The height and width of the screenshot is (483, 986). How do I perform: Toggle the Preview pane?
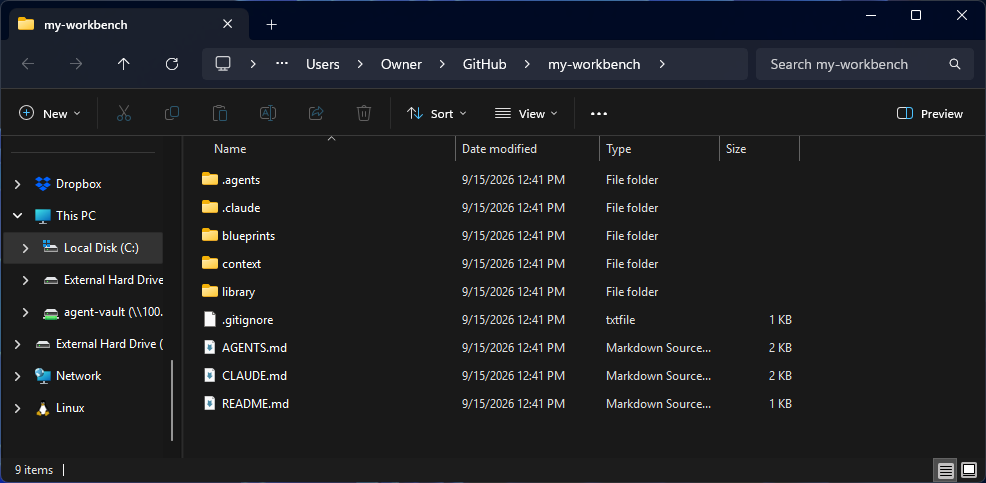click(x=929, y=114)
